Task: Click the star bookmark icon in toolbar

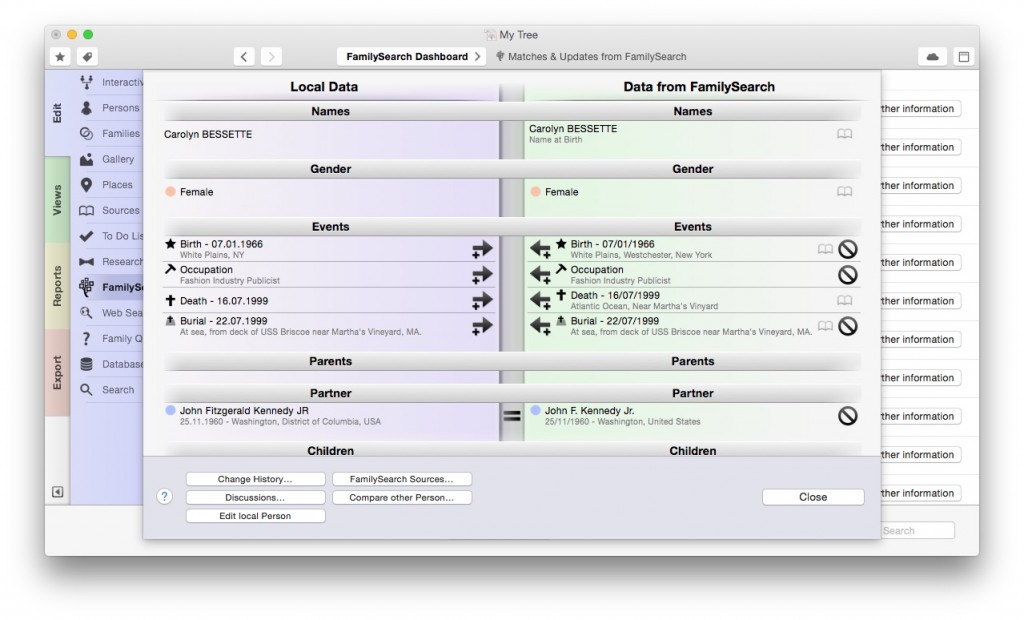Action: click(60, 57)
